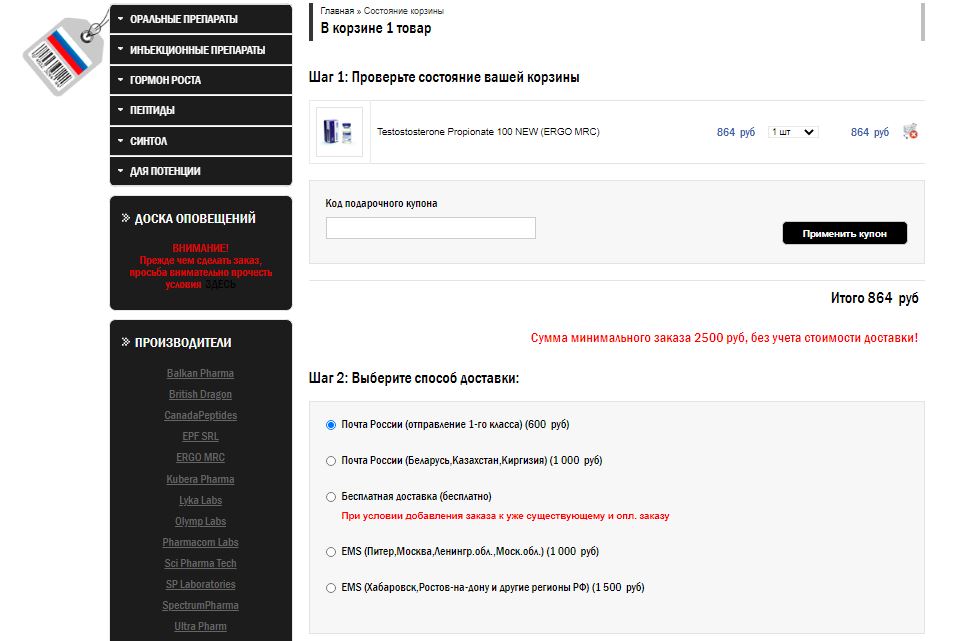The image size is (971, 641).
Task: Remove the item with the cart delete icon
Action: 909,132
